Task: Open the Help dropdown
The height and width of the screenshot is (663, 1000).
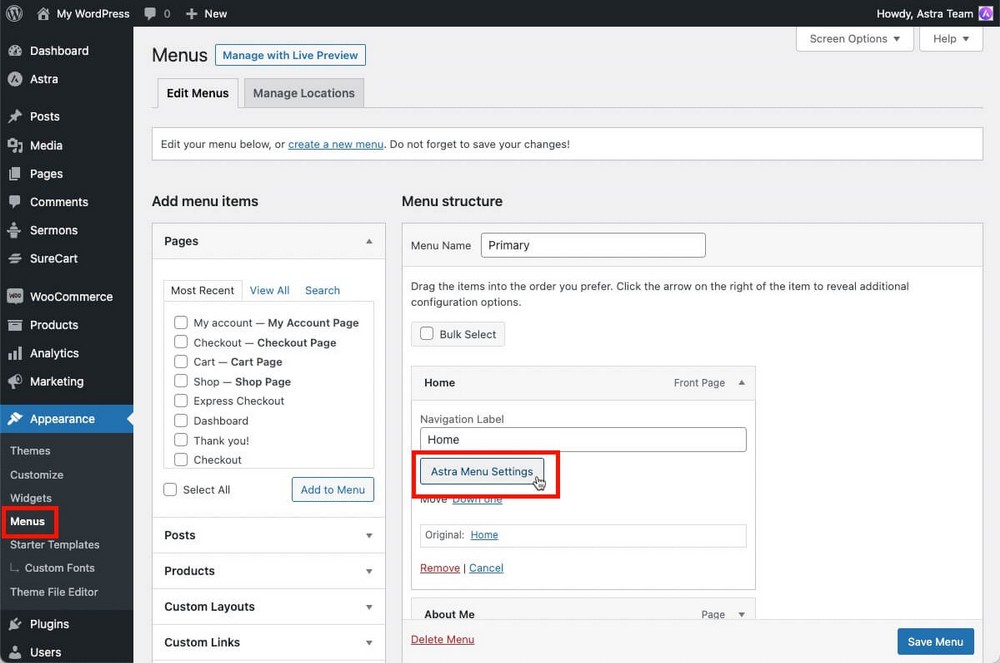Action: 951,39
